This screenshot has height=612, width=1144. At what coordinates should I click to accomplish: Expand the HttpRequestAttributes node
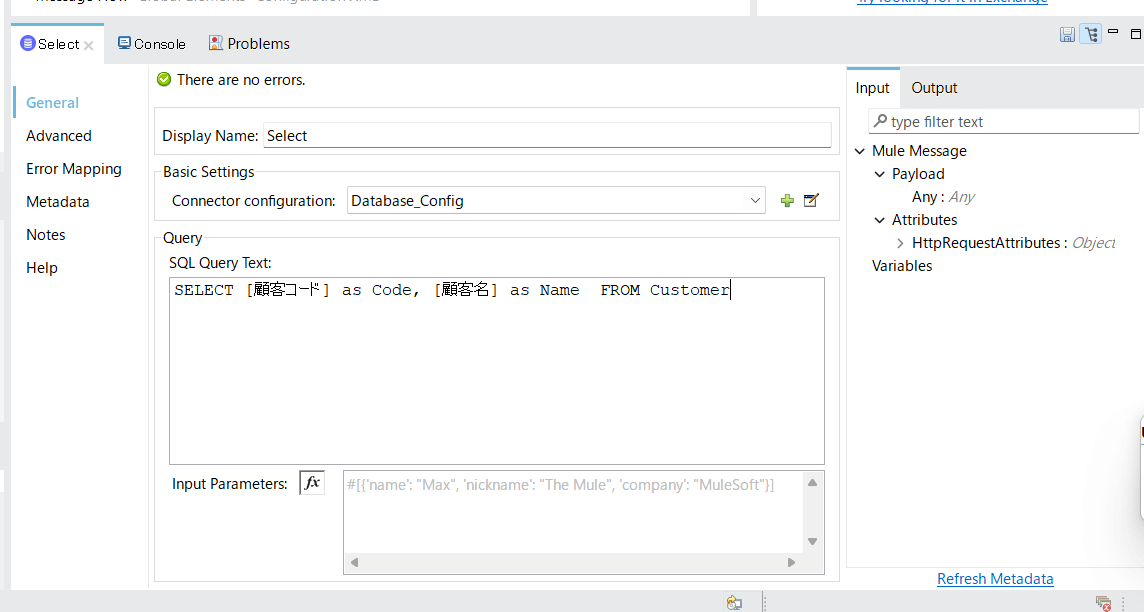click(x=900, y=243)
